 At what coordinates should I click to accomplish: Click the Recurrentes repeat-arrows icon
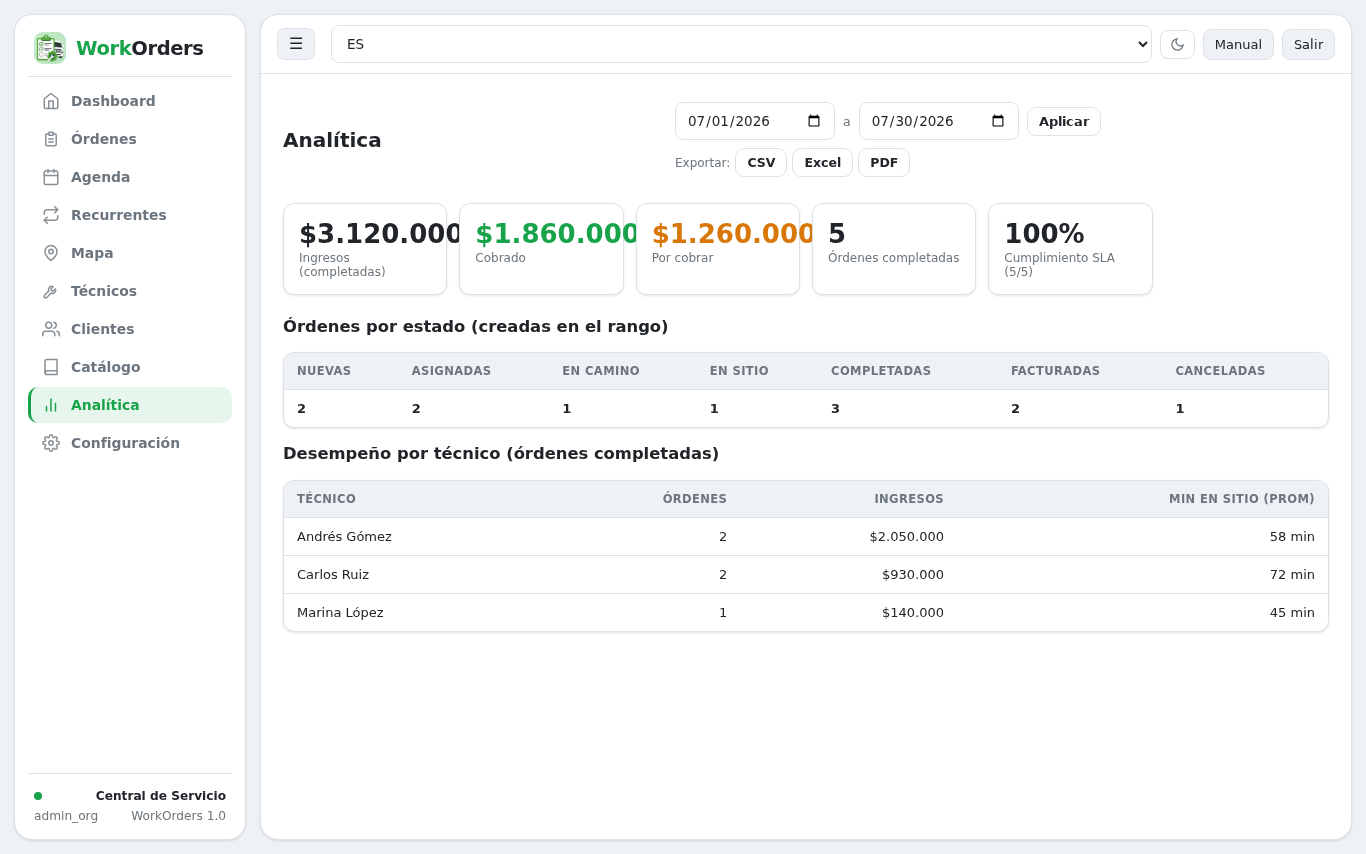[51, 215]
